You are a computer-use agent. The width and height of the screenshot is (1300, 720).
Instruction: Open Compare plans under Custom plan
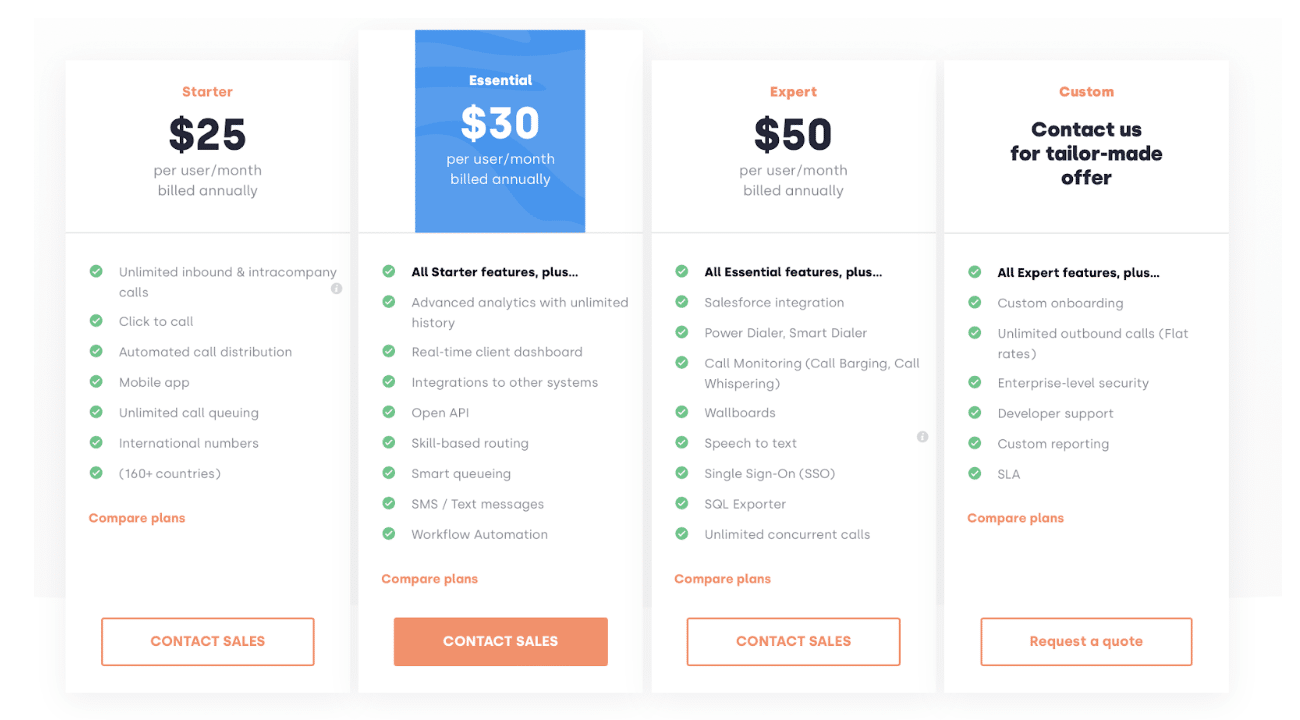(1016, 518)
